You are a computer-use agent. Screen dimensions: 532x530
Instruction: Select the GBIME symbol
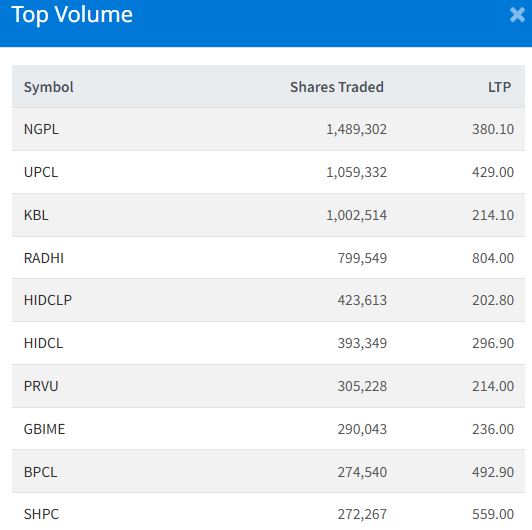(44, 429)
